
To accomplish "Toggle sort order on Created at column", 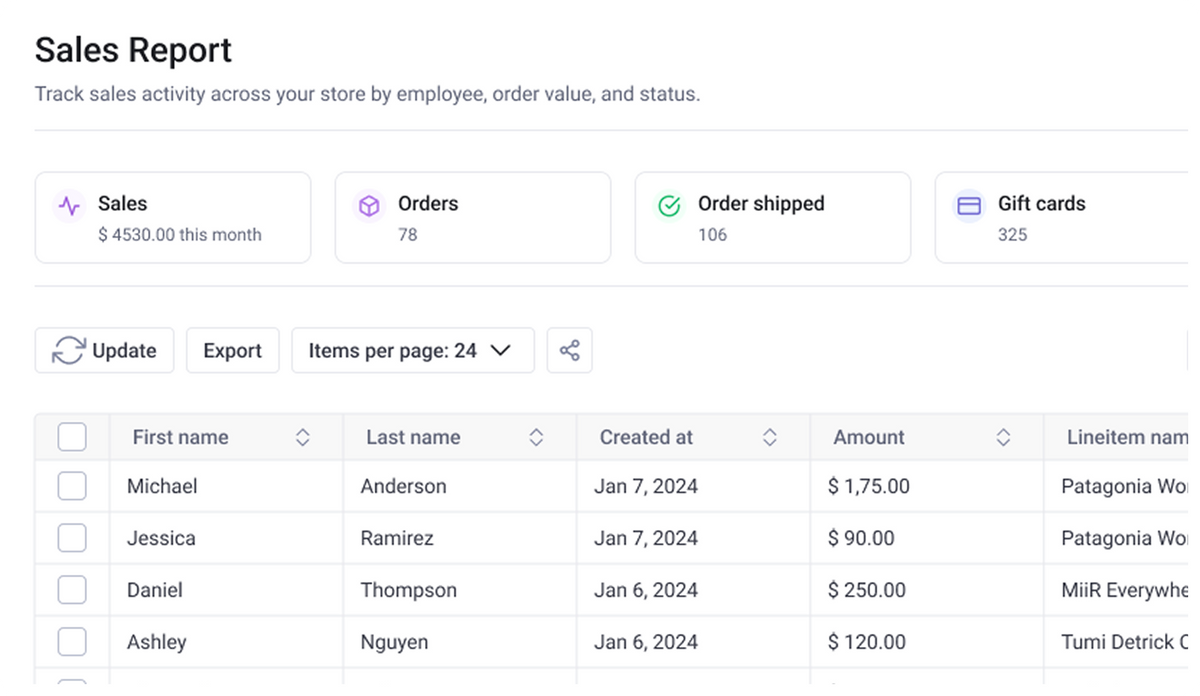I will (770, 437).
